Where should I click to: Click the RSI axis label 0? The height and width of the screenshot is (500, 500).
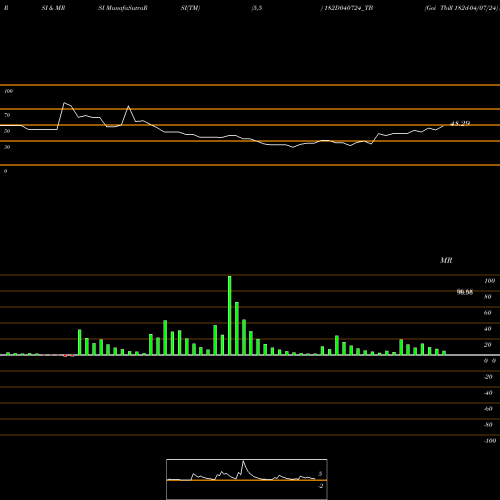click(5, 171)
